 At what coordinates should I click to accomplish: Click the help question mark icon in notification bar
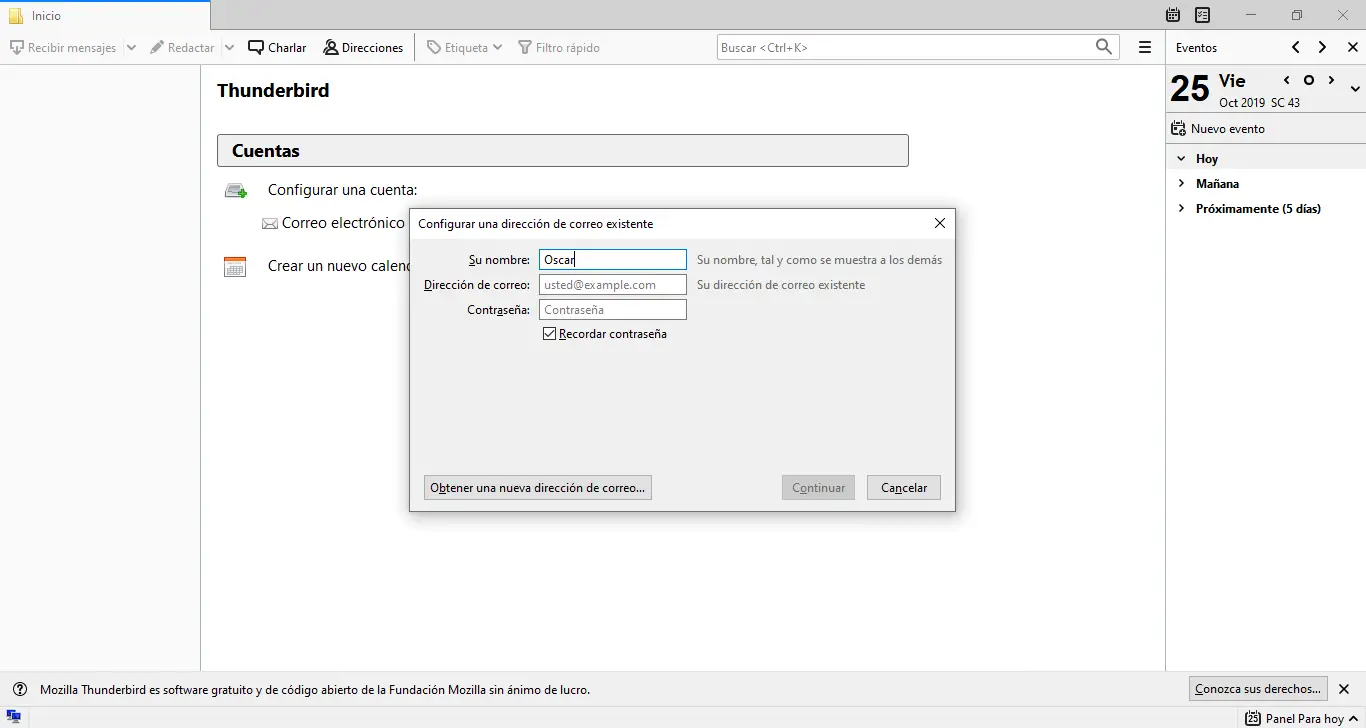(20, 689)
